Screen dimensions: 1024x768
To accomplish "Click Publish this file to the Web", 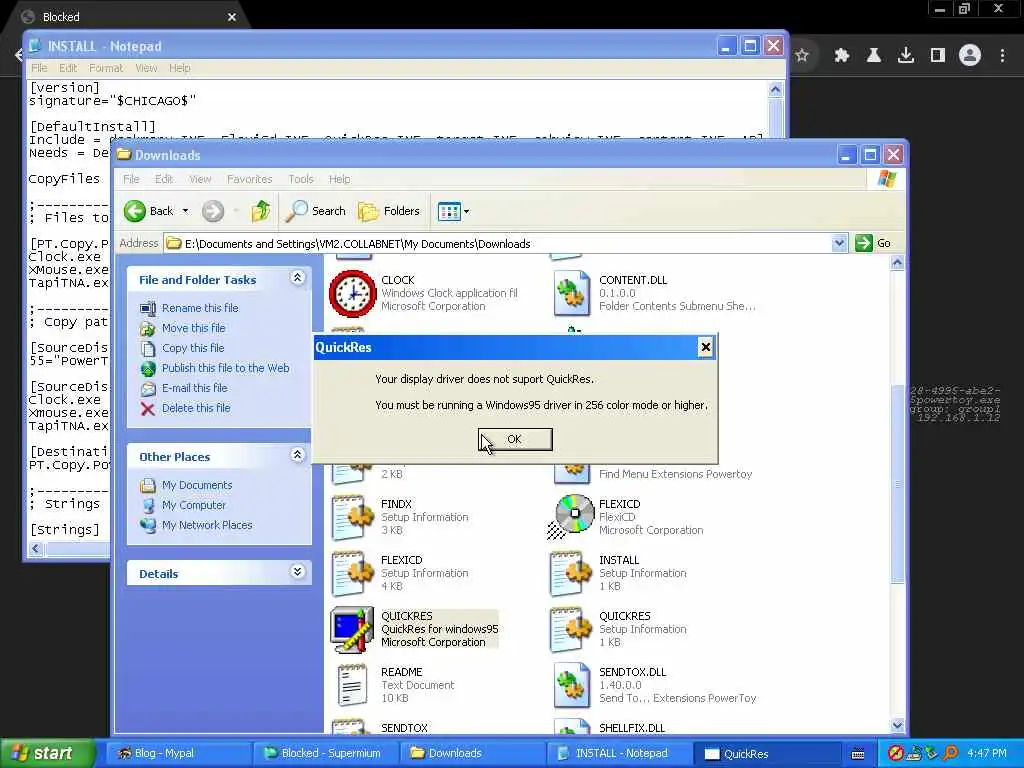I will click(x=225, y=368).
